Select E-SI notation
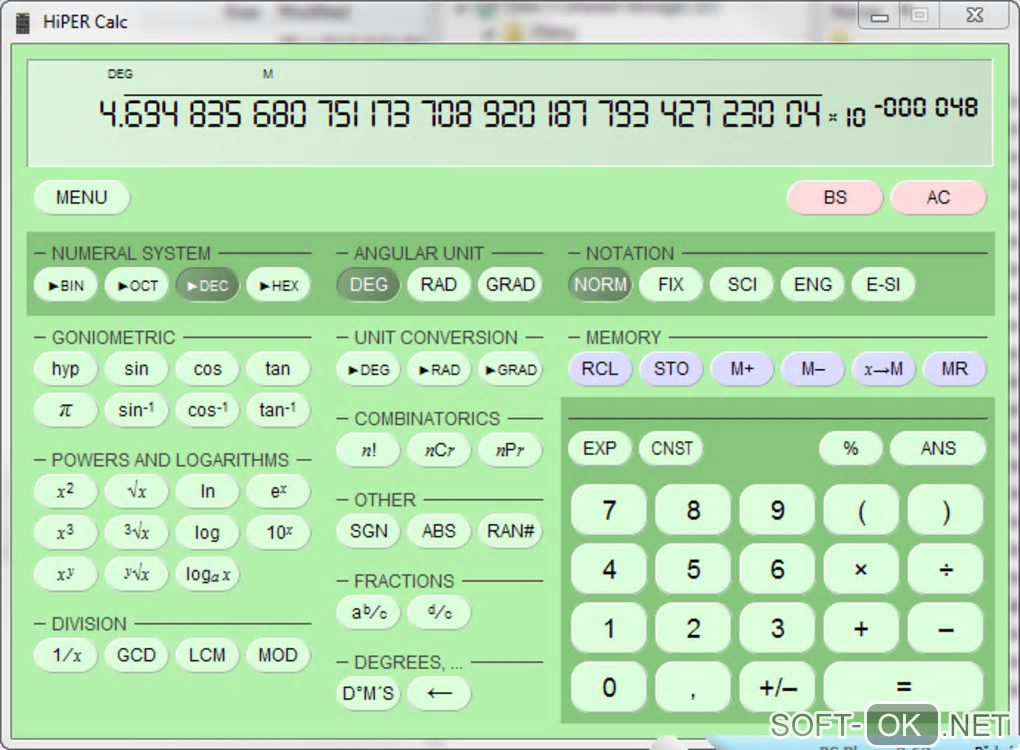Screen dimensions: 1020x750 (883, 284)
